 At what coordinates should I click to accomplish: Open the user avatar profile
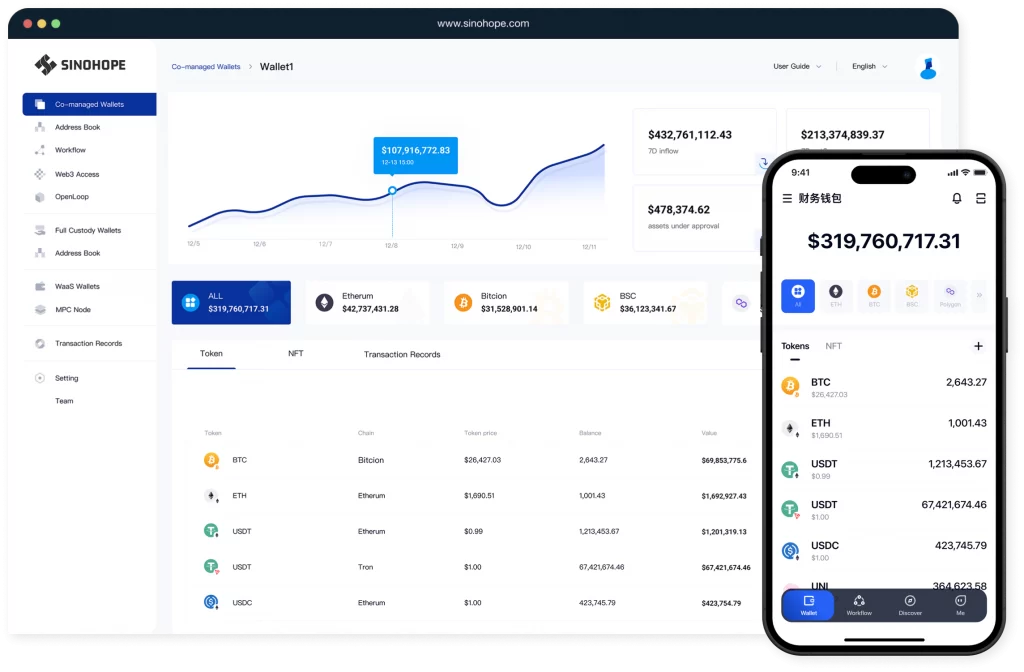(928, 68)
